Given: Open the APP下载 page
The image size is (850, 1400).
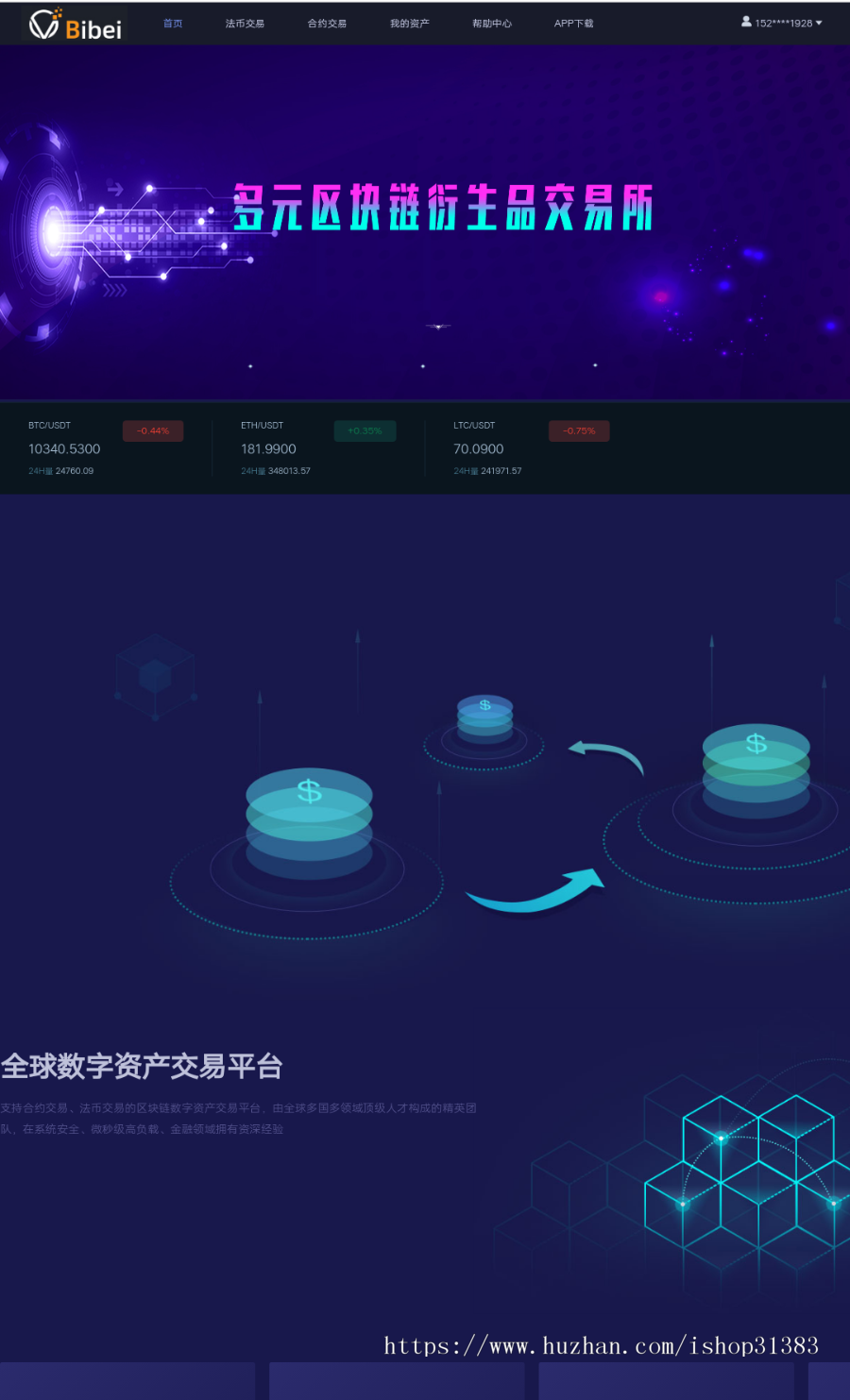Looking at the screenshot, I should 573,23.
